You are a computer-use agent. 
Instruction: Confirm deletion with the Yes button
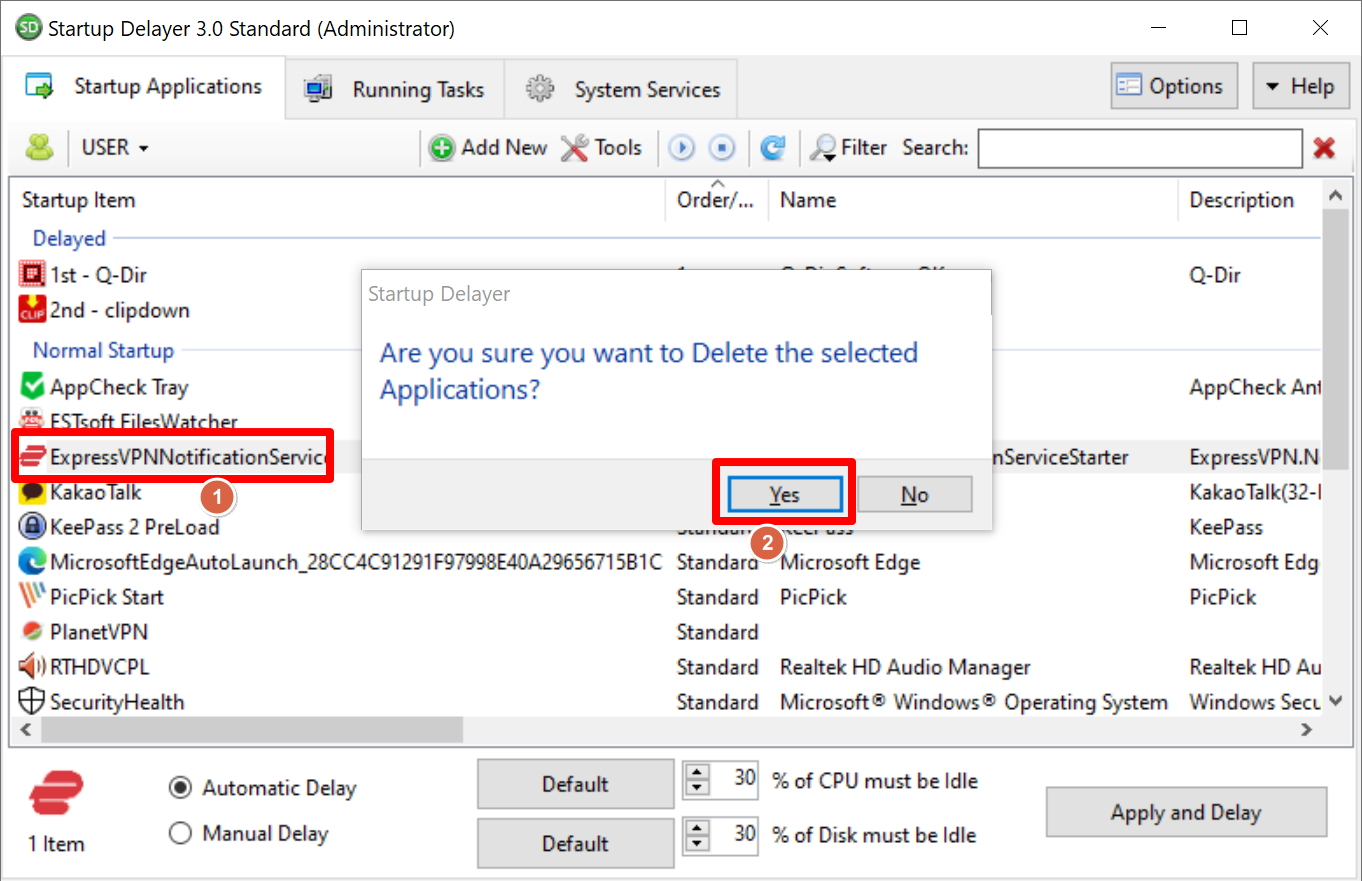point(785,494)
